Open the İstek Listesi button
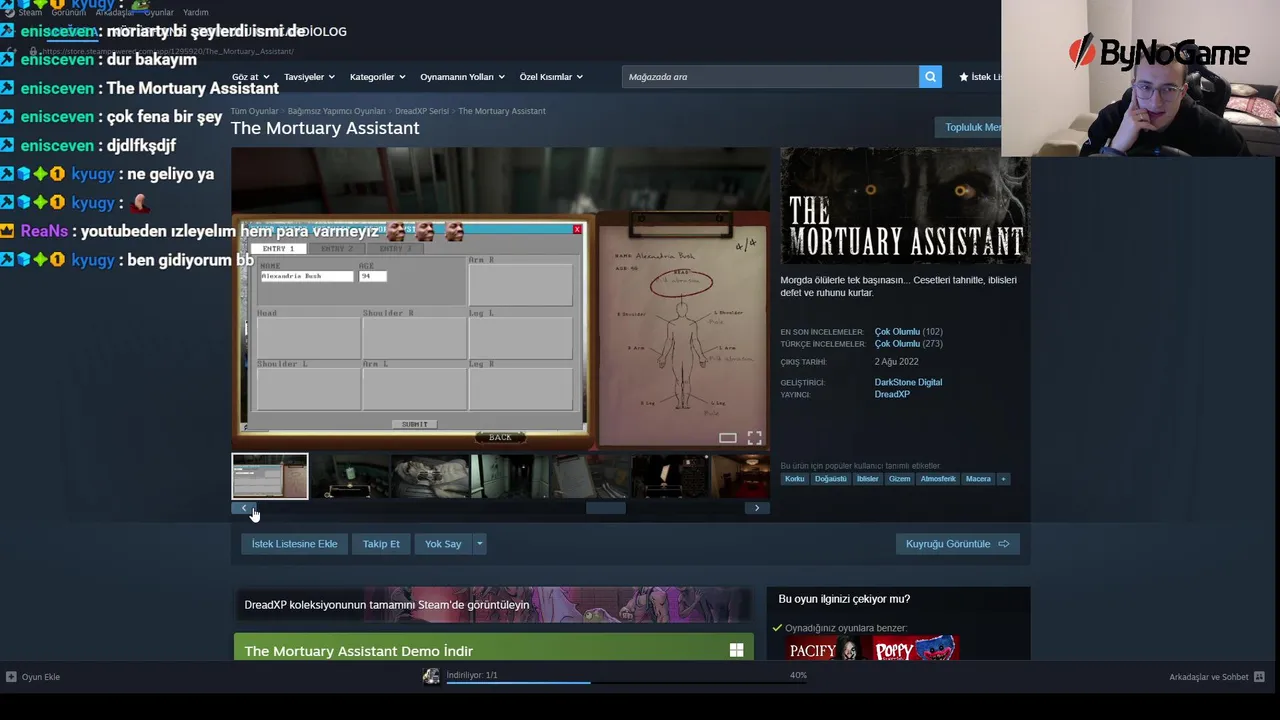The height and width of the screenshot is (720, 1280). pos(979,77)
